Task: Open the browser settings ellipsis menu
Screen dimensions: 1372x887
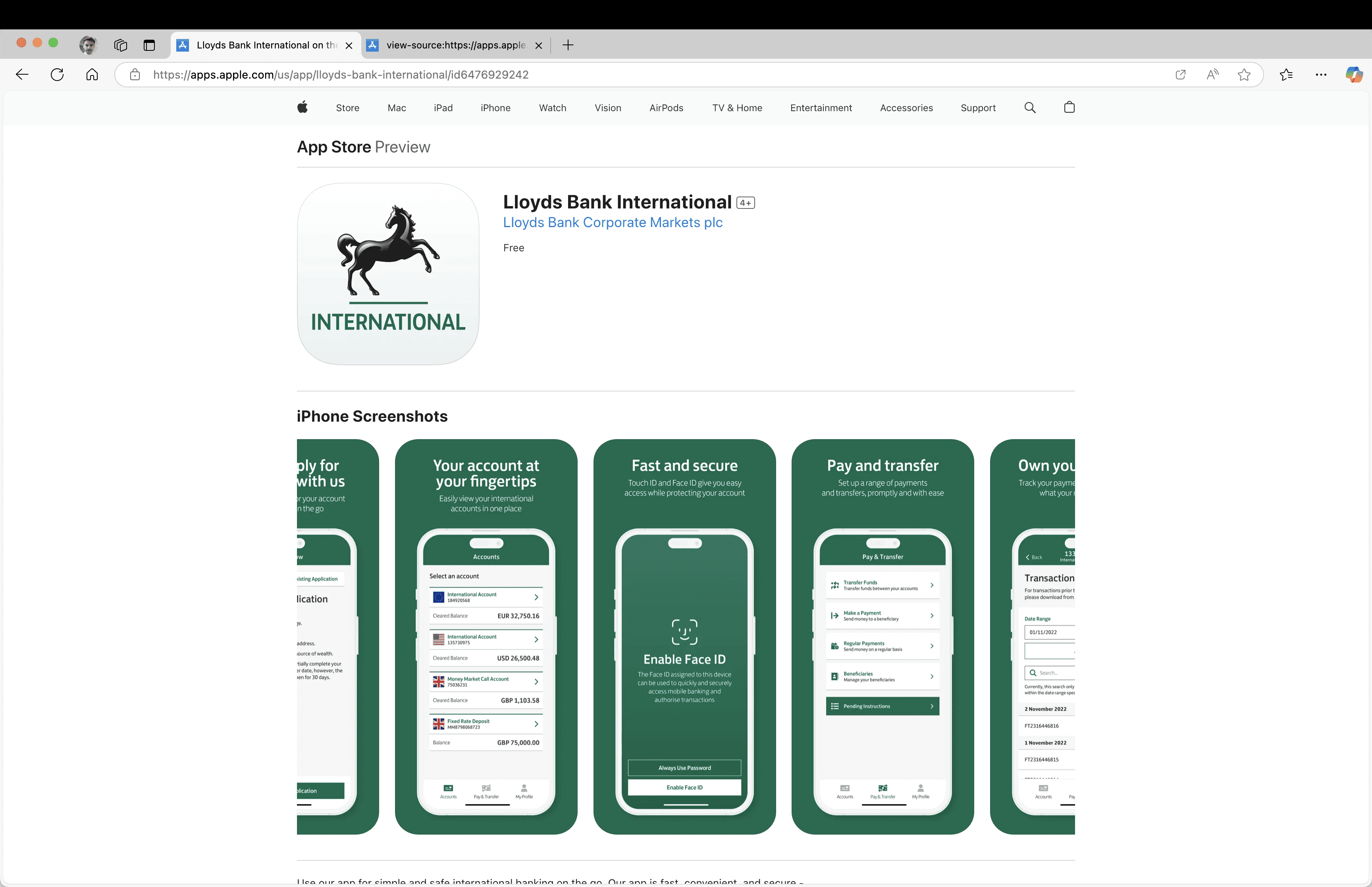Action: [1321, 74]
